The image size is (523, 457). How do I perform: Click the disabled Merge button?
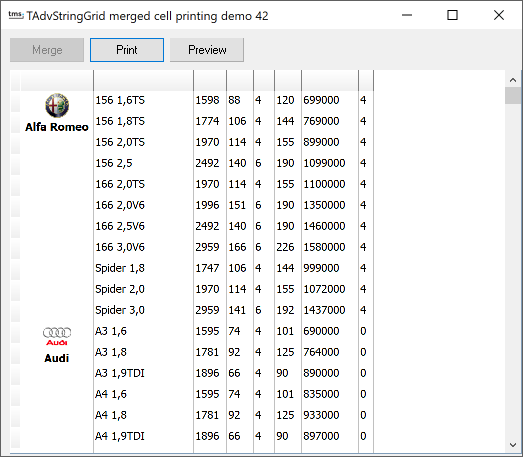[47, 50]
